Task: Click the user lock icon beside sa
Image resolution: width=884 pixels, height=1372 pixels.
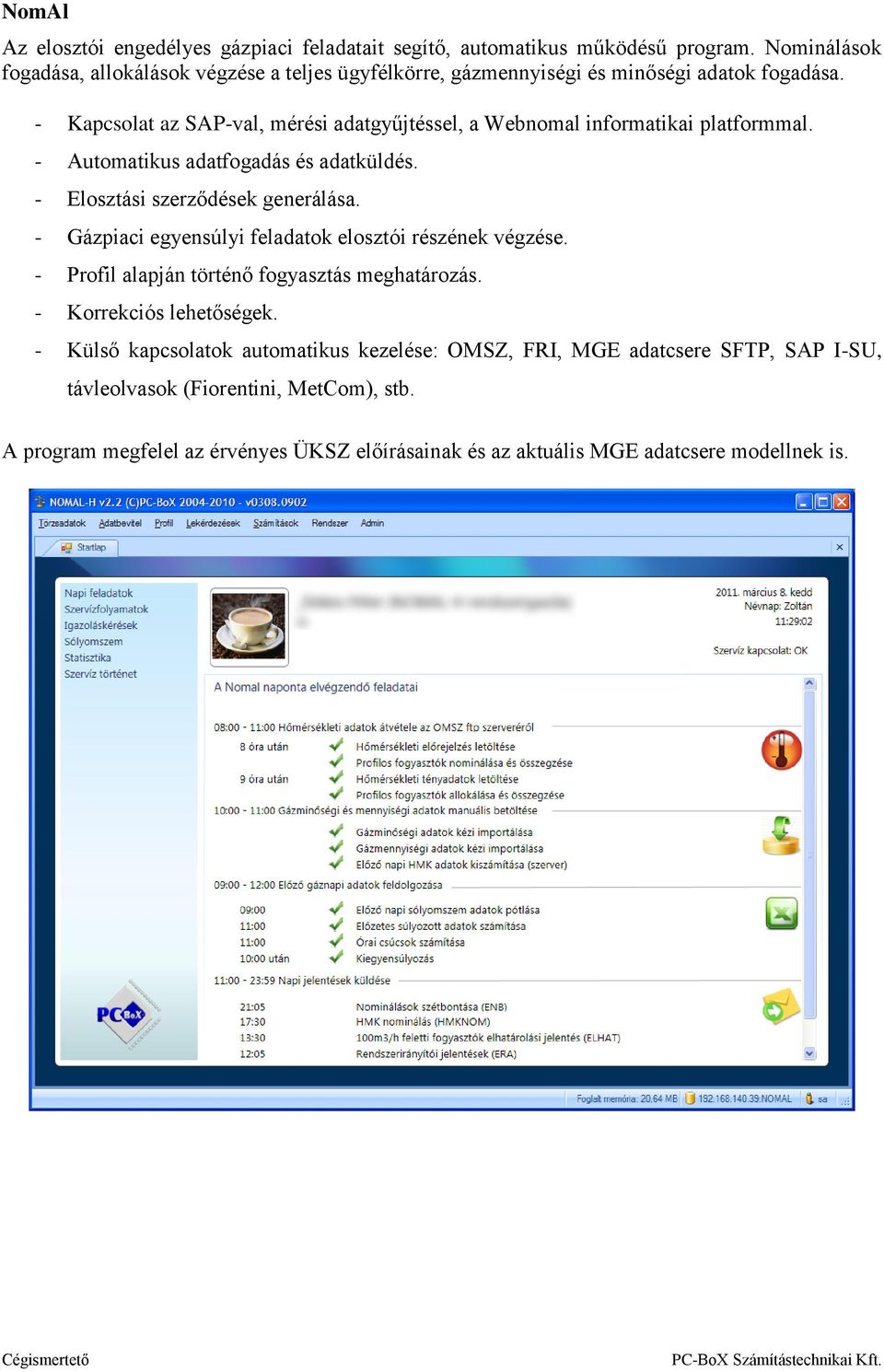Action: tap(809, 1099)
